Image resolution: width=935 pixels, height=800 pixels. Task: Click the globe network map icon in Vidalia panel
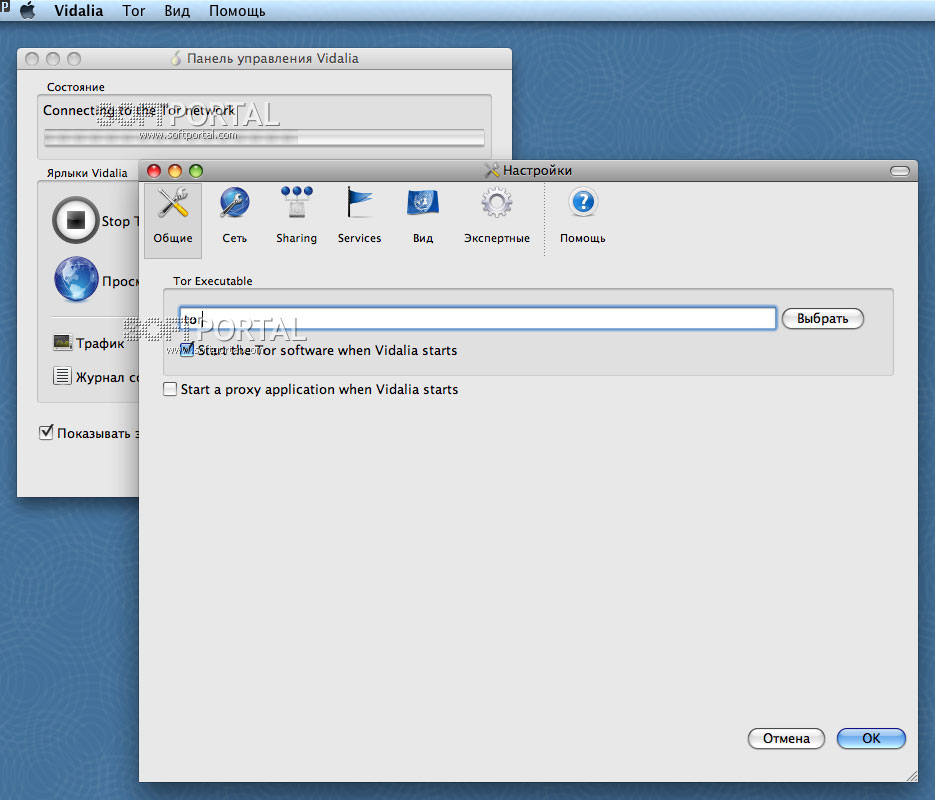point(76,279)
